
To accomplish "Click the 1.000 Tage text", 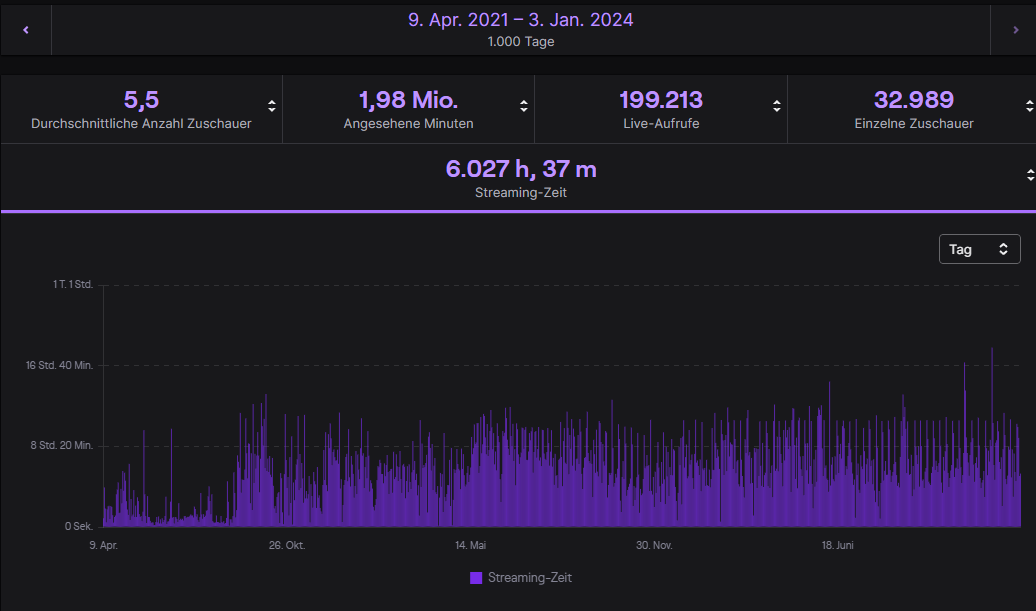I will (x=521, y=42).
